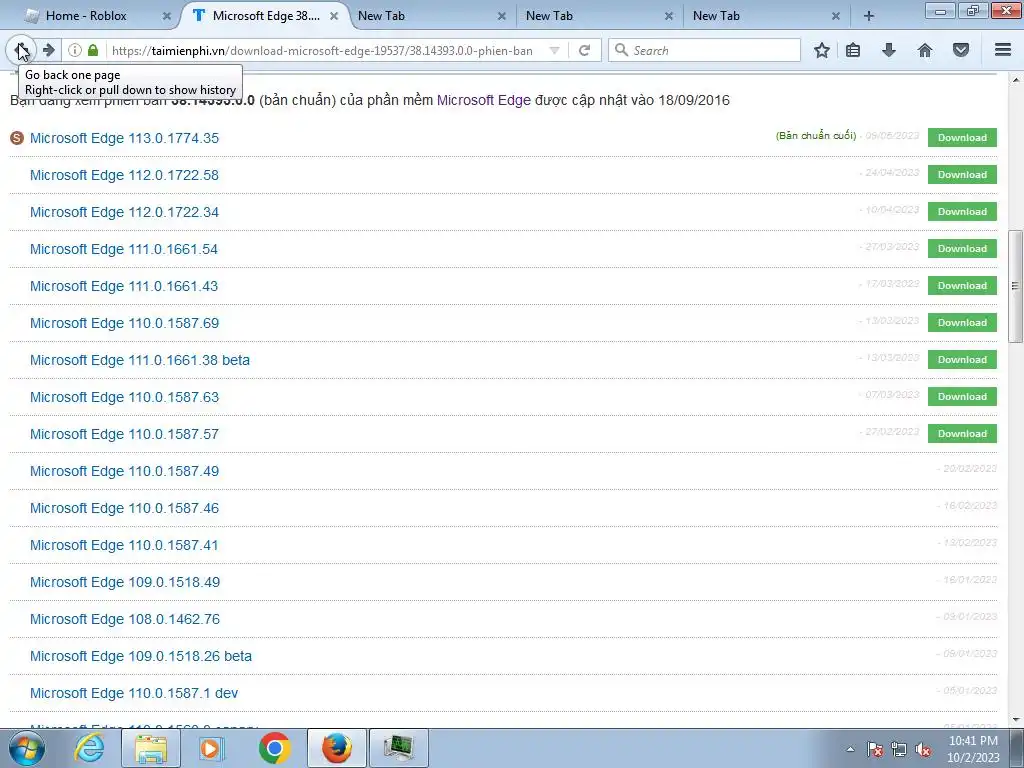Viewport: 1024px width, 768px height.
Task: Switch to Firefox in the taskbar
Action: (336, 748)
